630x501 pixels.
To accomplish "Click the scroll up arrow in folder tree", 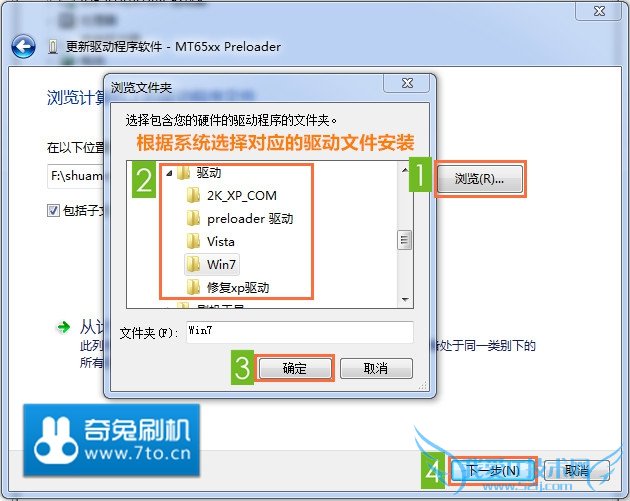I will pyautogui.click(x=405, y=170).
